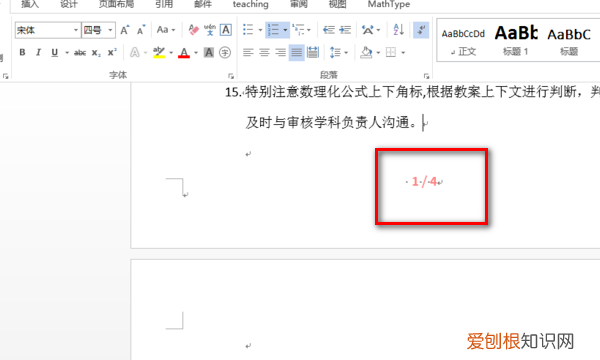This screenshot has height=360, width=600.
Task: Apply bullet list icon
Action: click(248, 29)
